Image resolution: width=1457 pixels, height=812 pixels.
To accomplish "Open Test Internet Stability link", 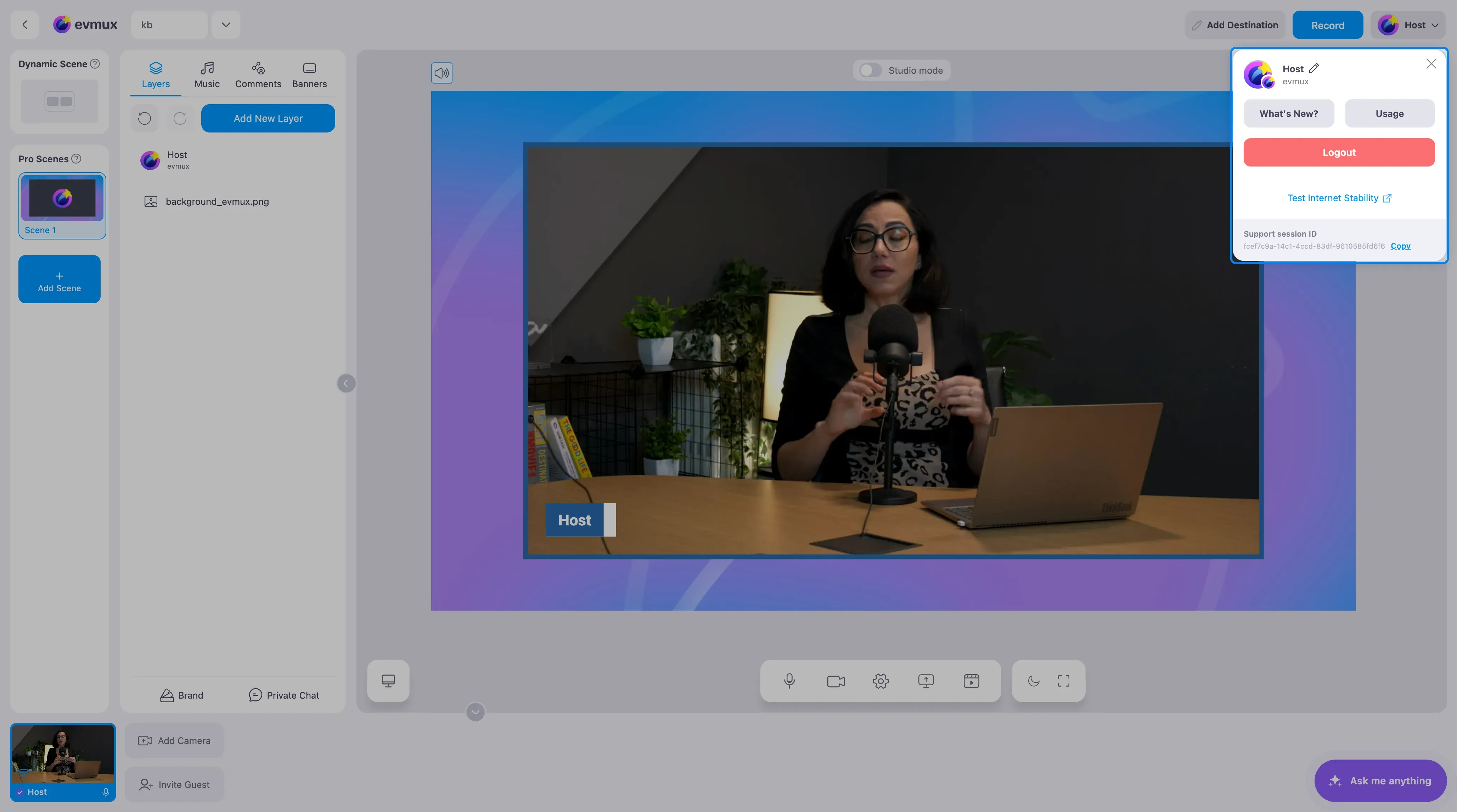I will 1339,198.
